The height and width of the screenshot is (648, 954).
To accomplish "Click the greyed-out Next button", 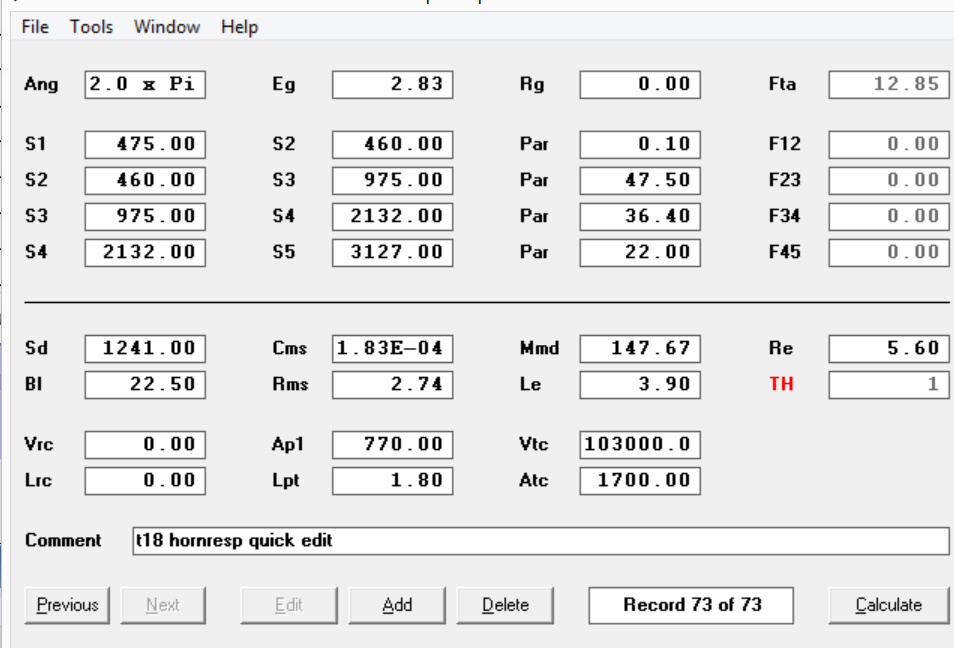I will pyautogui.click(x=163, y=605).
